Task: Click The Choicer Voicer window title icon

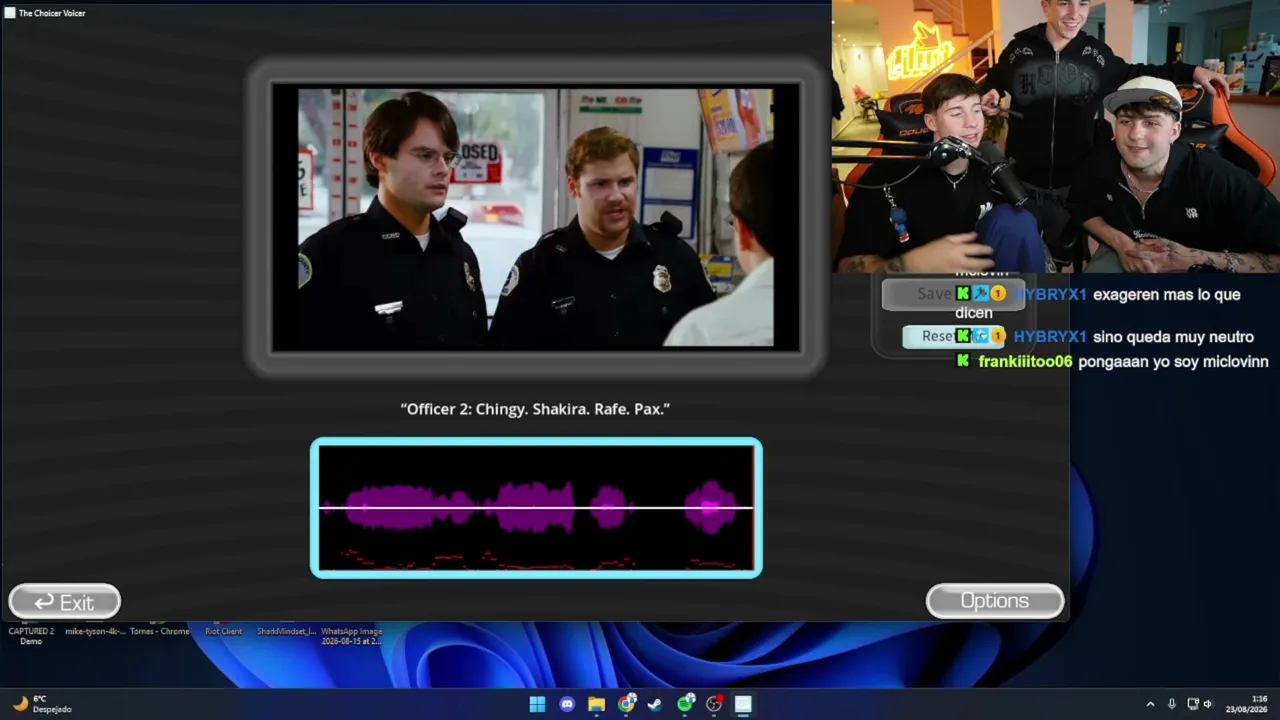Action: click(x=10, y=13)
